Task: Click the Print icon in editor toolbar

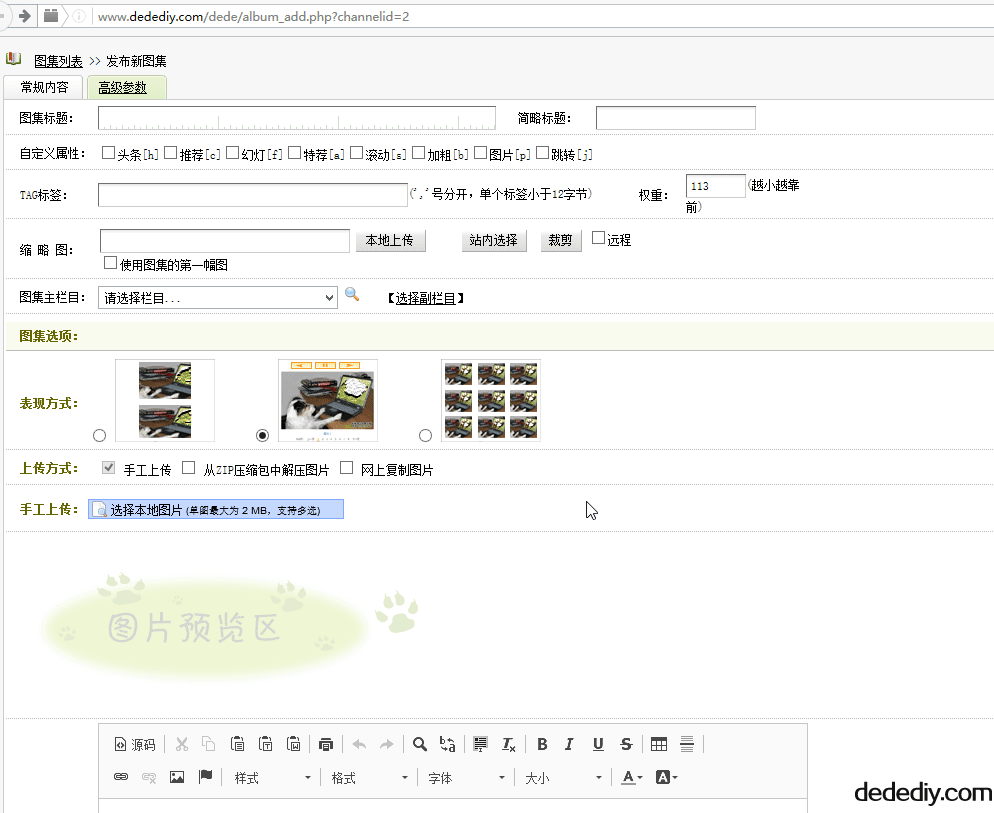Action: (x=325, y=744)
